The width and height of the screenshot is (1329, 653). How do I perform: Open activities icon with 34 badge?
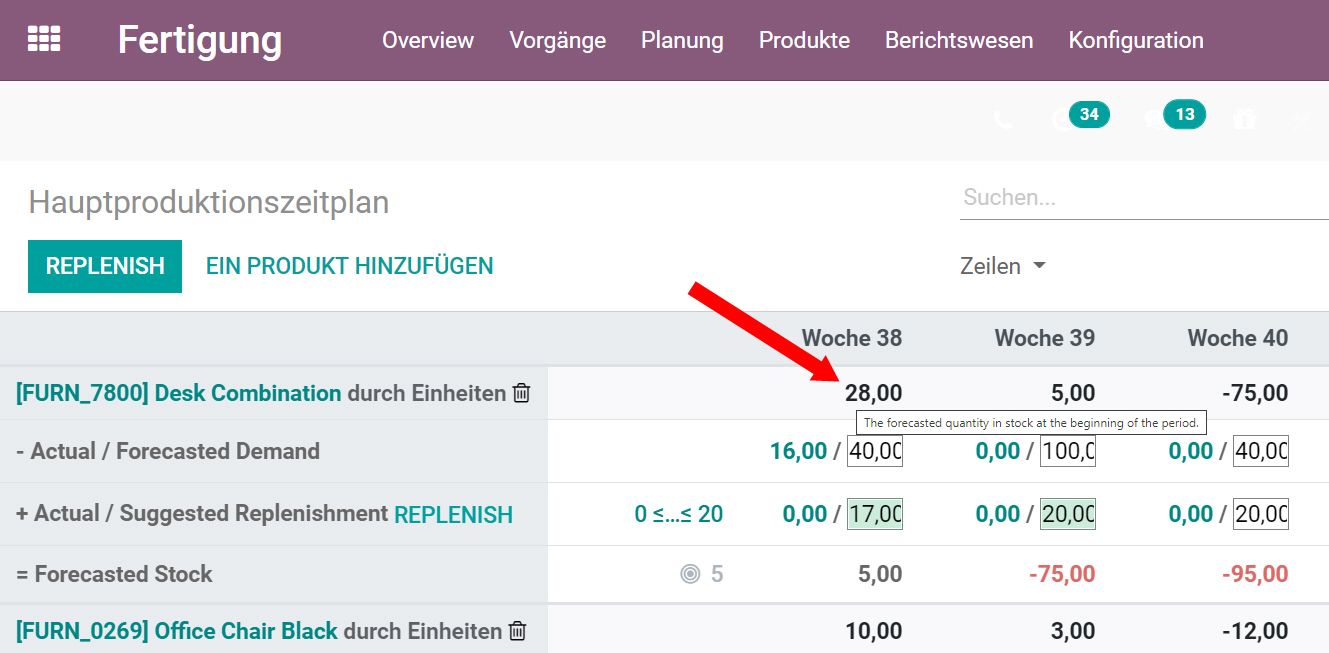click(1064, 120)
